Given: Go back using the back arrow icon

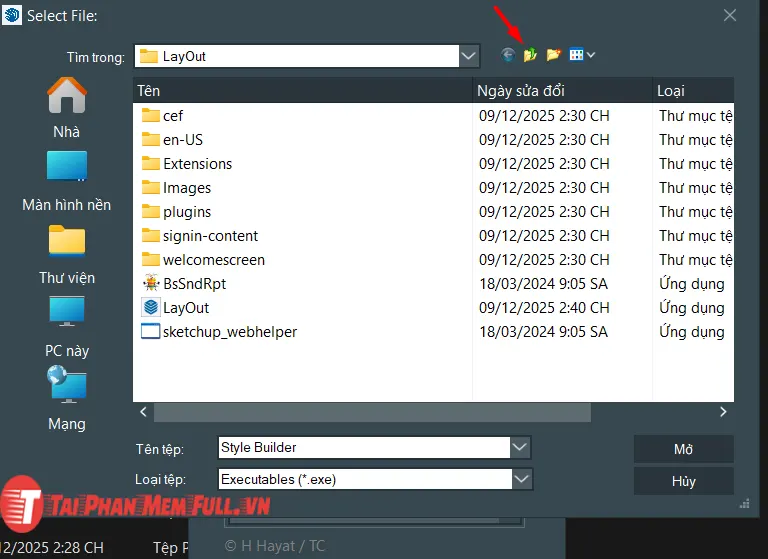Looking at the screenshot, I should pos(508,55).
